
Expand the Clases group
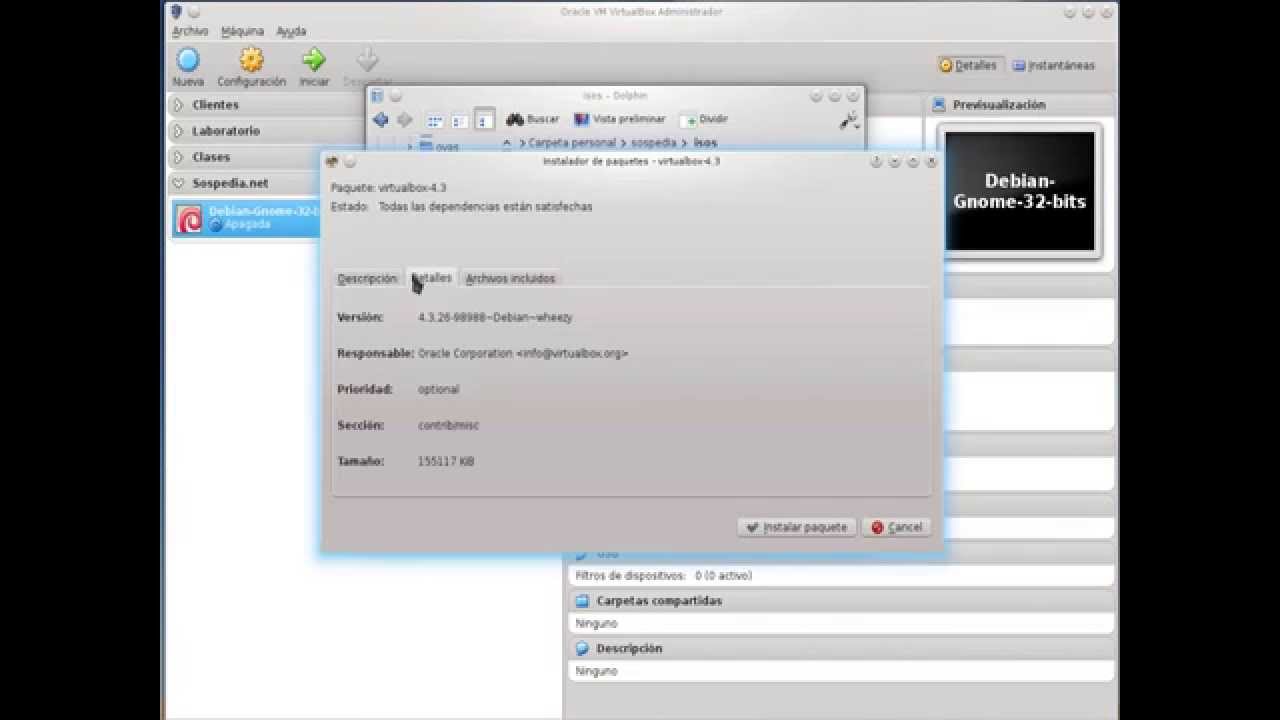[x=178, y=157]
